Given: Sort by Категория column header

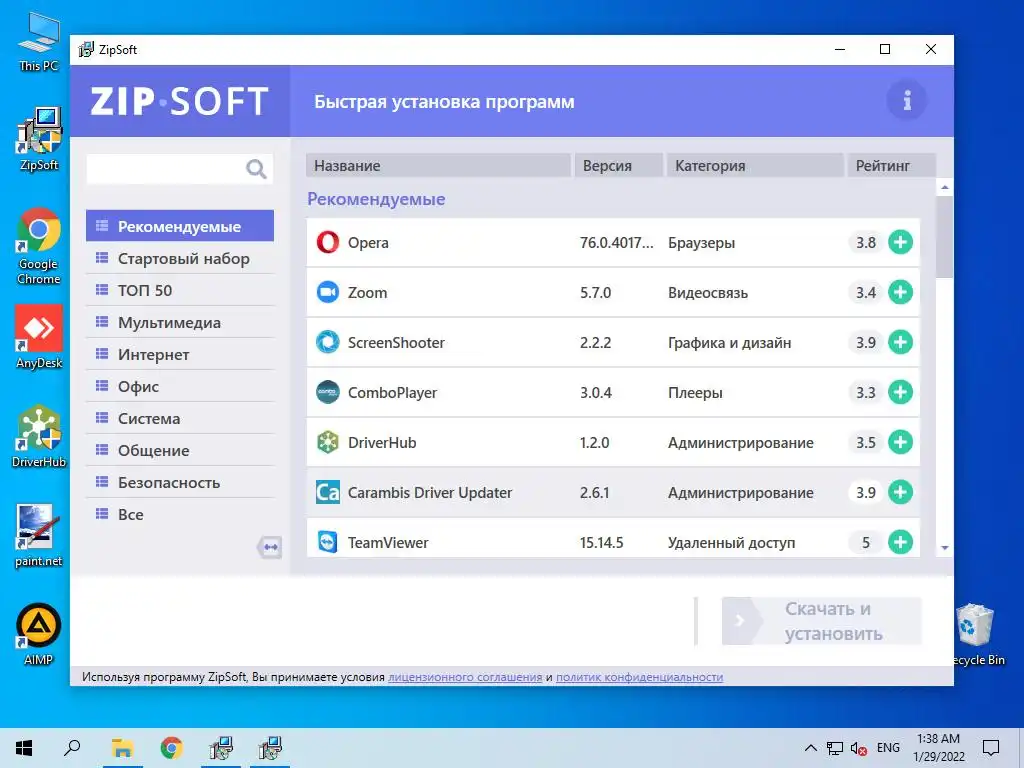Looking at the screenshot, I should point(755,165).
